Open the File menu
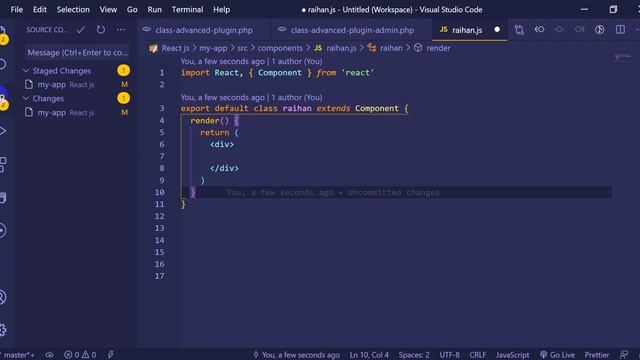640x360 pixels. click(17, 9)
